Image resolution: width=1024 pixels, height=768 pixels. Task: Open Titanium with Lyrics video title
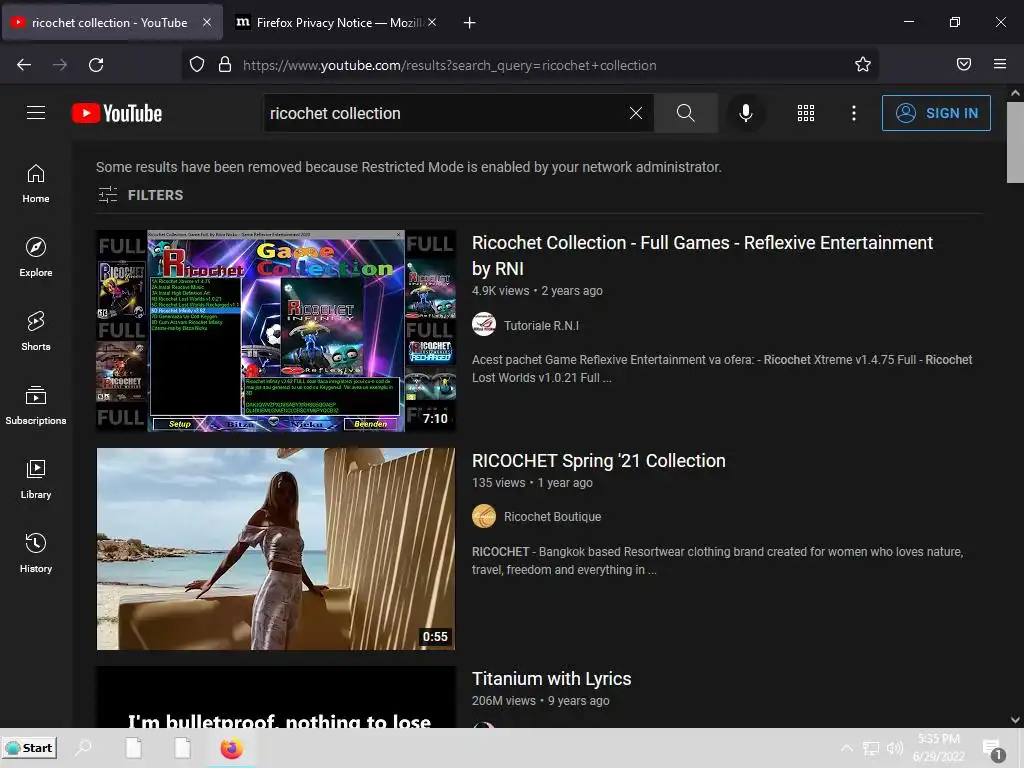[551, 679]
